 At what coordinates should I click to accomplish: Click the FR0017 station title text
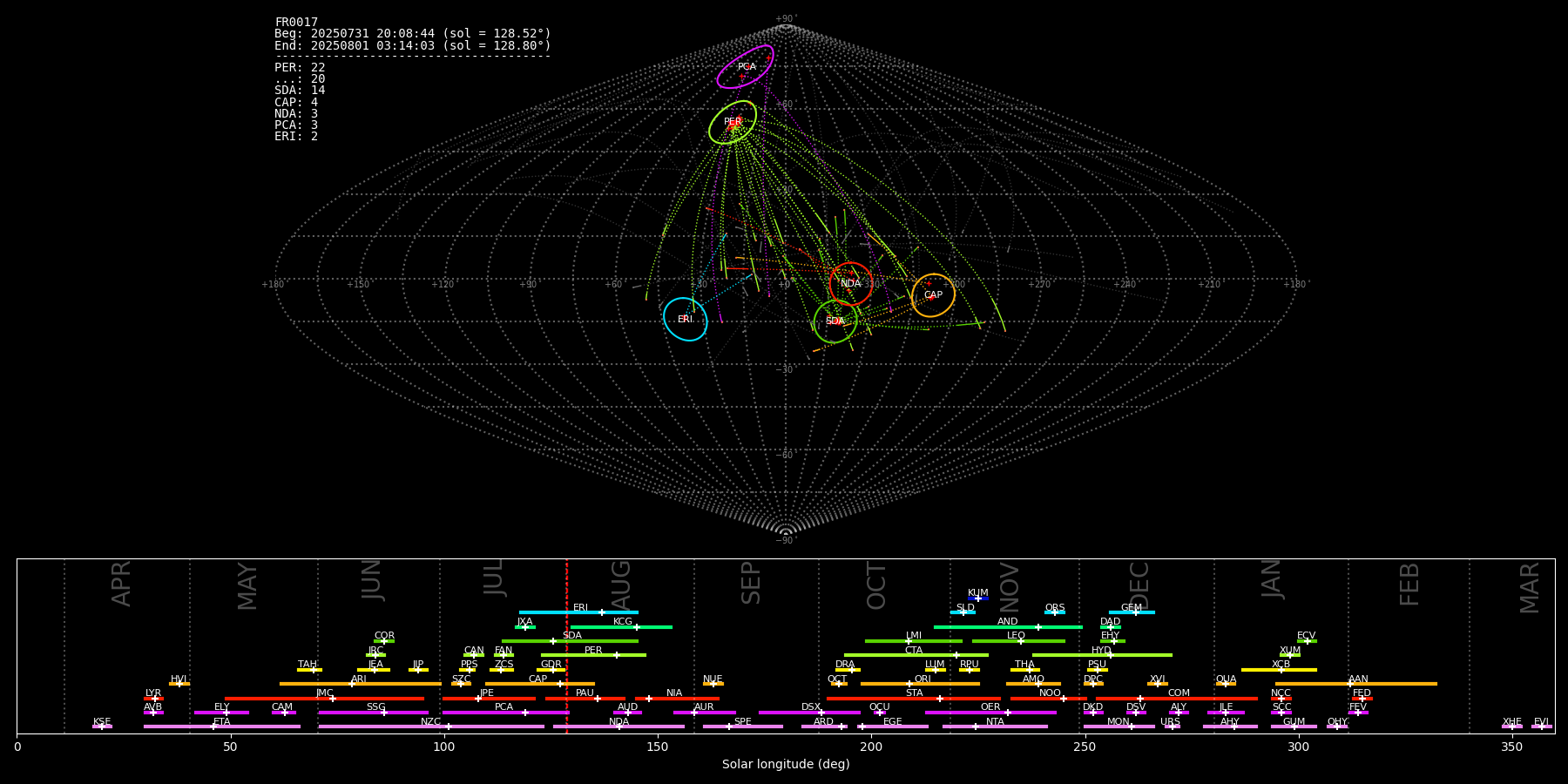[x=296, y=23]
